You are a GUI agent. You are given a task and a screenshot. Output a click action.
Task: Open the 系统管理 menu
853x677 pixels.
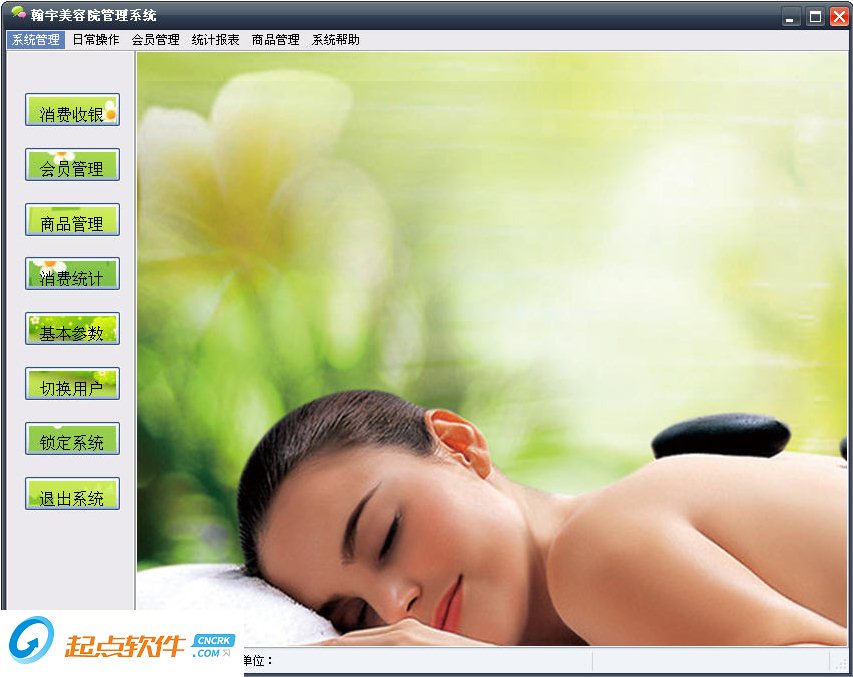pyautogui.click(x=36, y=40)
